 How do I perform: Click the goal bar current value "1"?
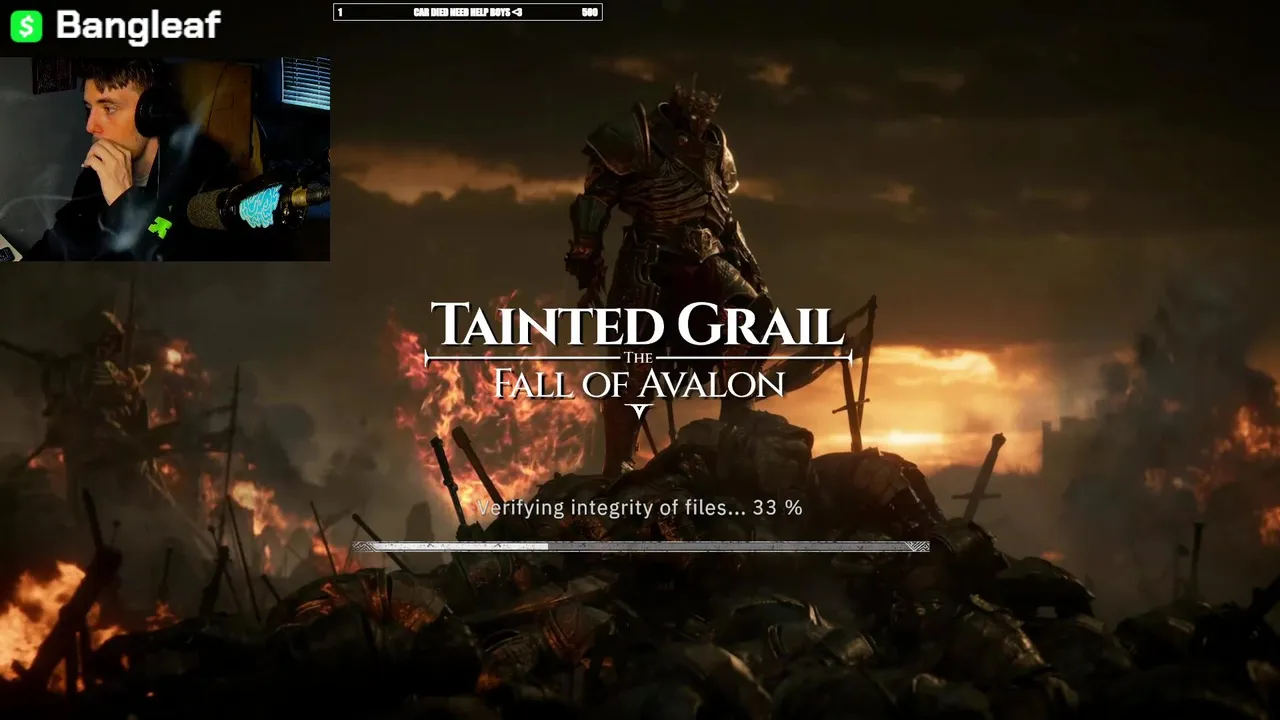coord(340,12)
